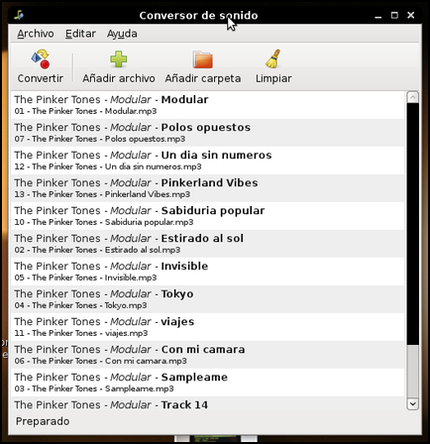This screenshot has height=444, width=430.
Task: Select the Un dia sin numeros track
Action: click(207, 160)
